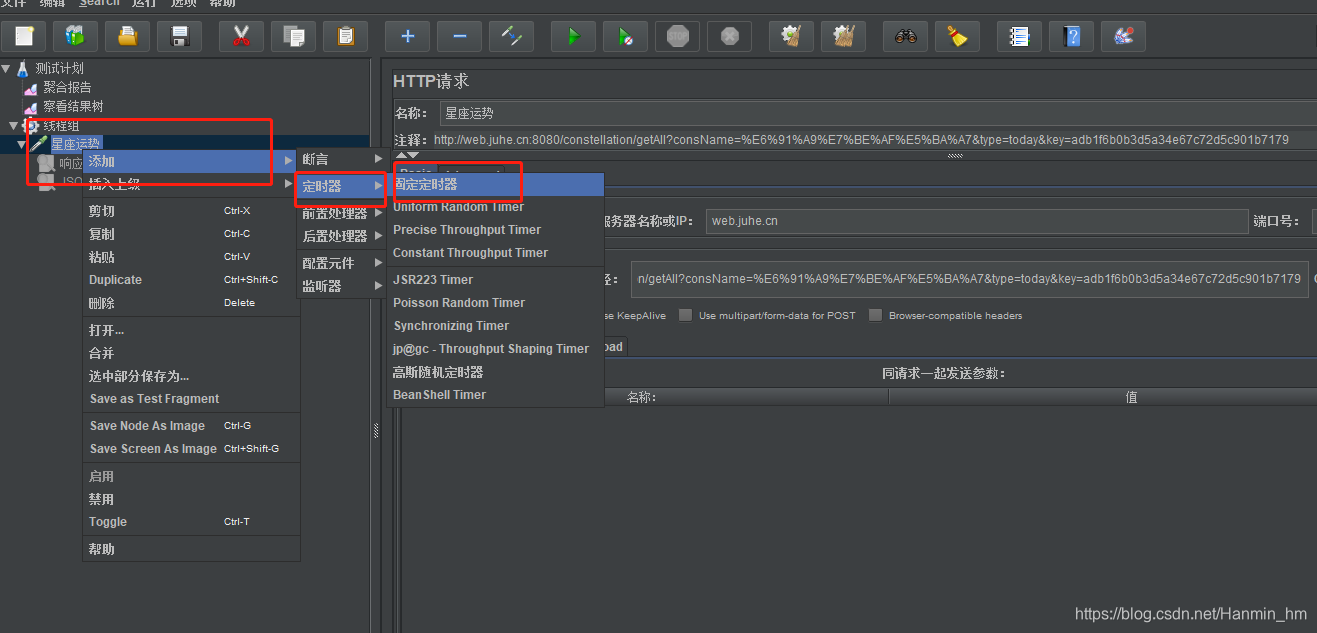Screen dimensions: 1317x633
Task: Start the test with green play icon
Action: coord(573,37)
